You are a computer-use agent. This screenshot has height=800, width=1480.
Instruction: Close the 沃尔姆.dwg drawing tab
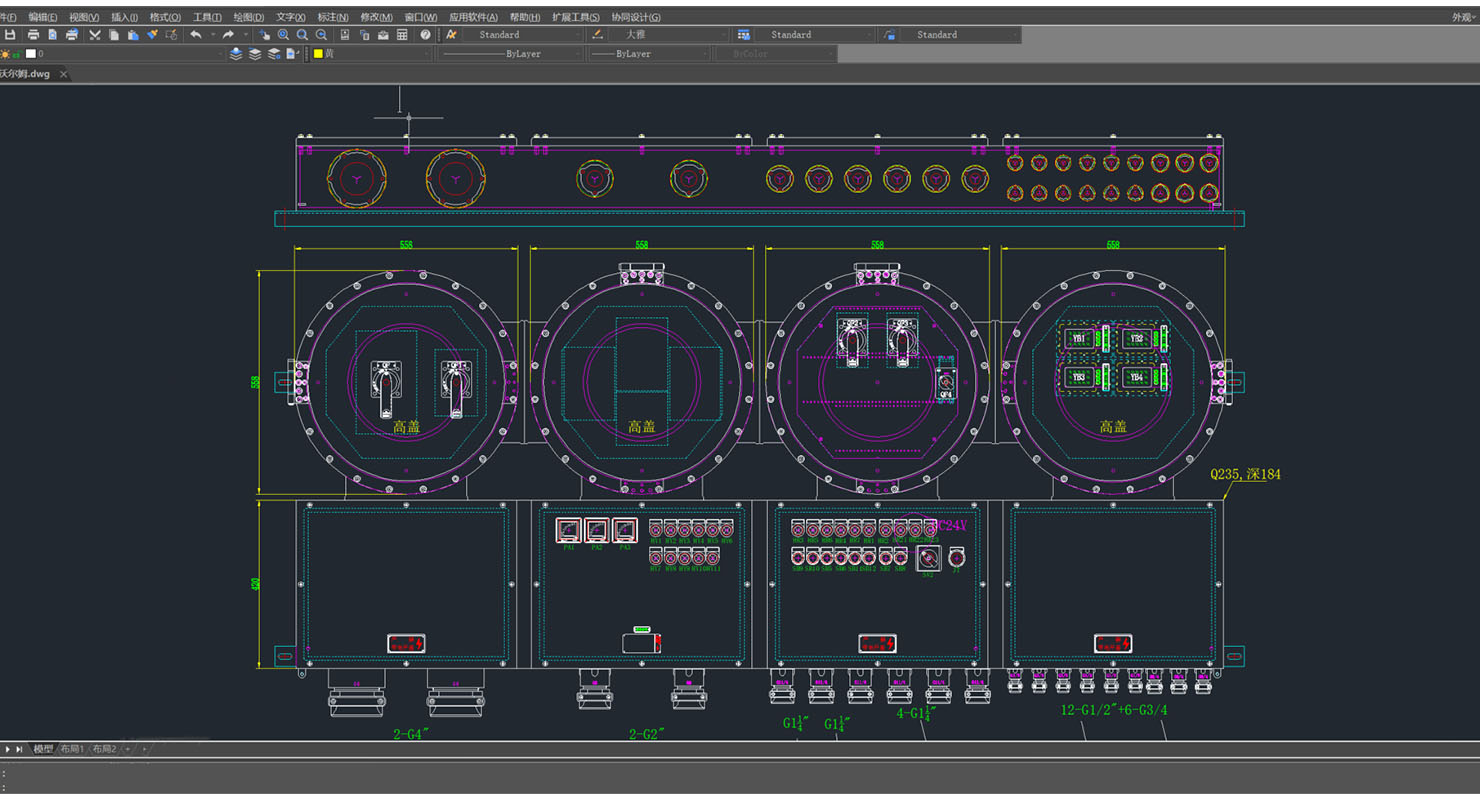pyautogui.click(x=64, y=74)
